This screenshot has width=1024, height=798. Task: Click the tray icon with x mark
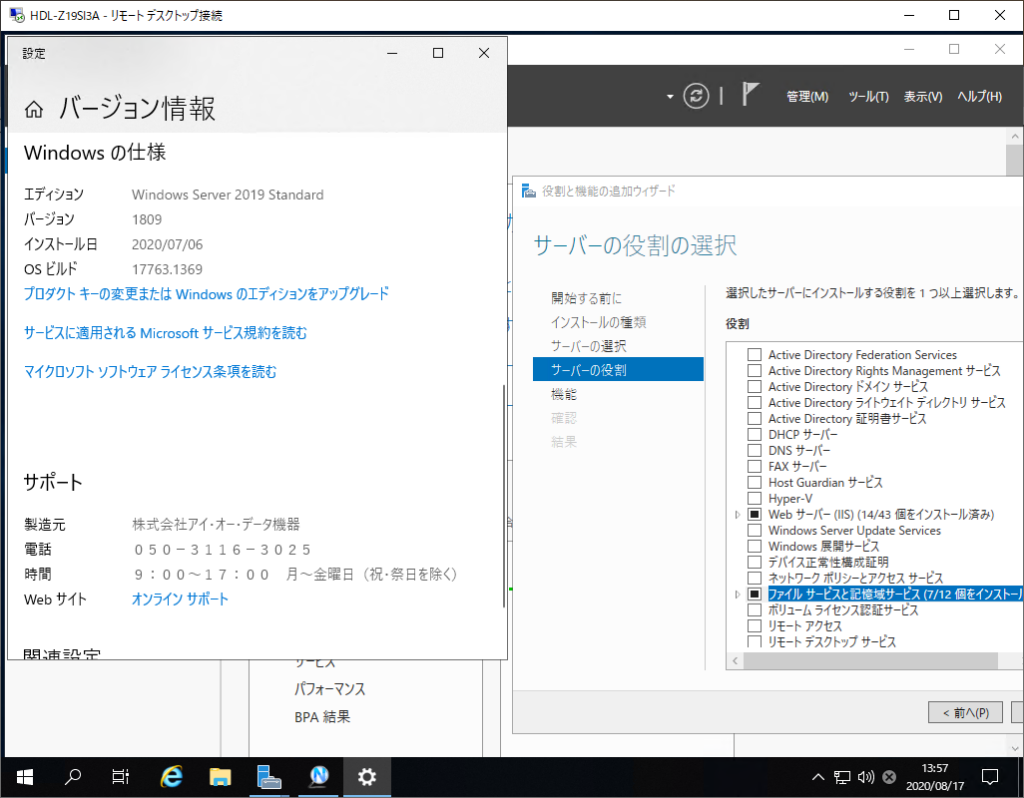[889, 777]
